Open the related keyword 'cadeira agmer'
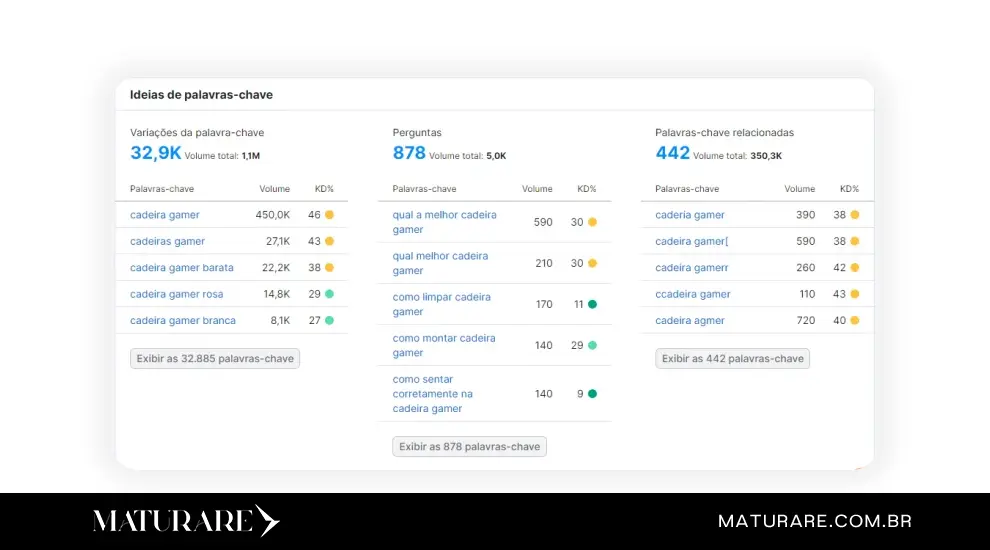Viewport: 990px width, 550px height. tap(690, 321)
